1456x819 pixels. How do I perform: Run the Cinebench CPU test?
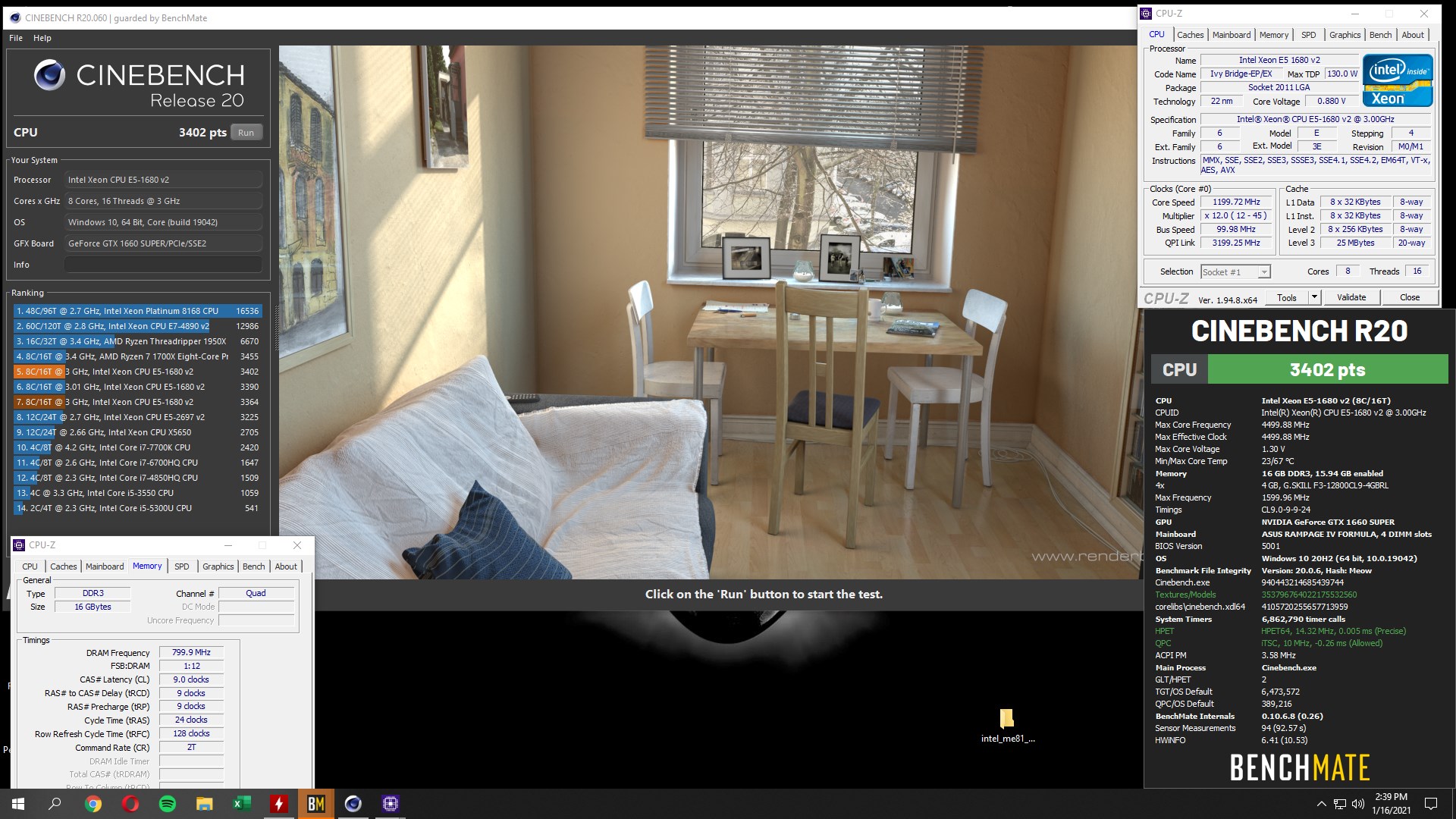click(x=246, y=133)
